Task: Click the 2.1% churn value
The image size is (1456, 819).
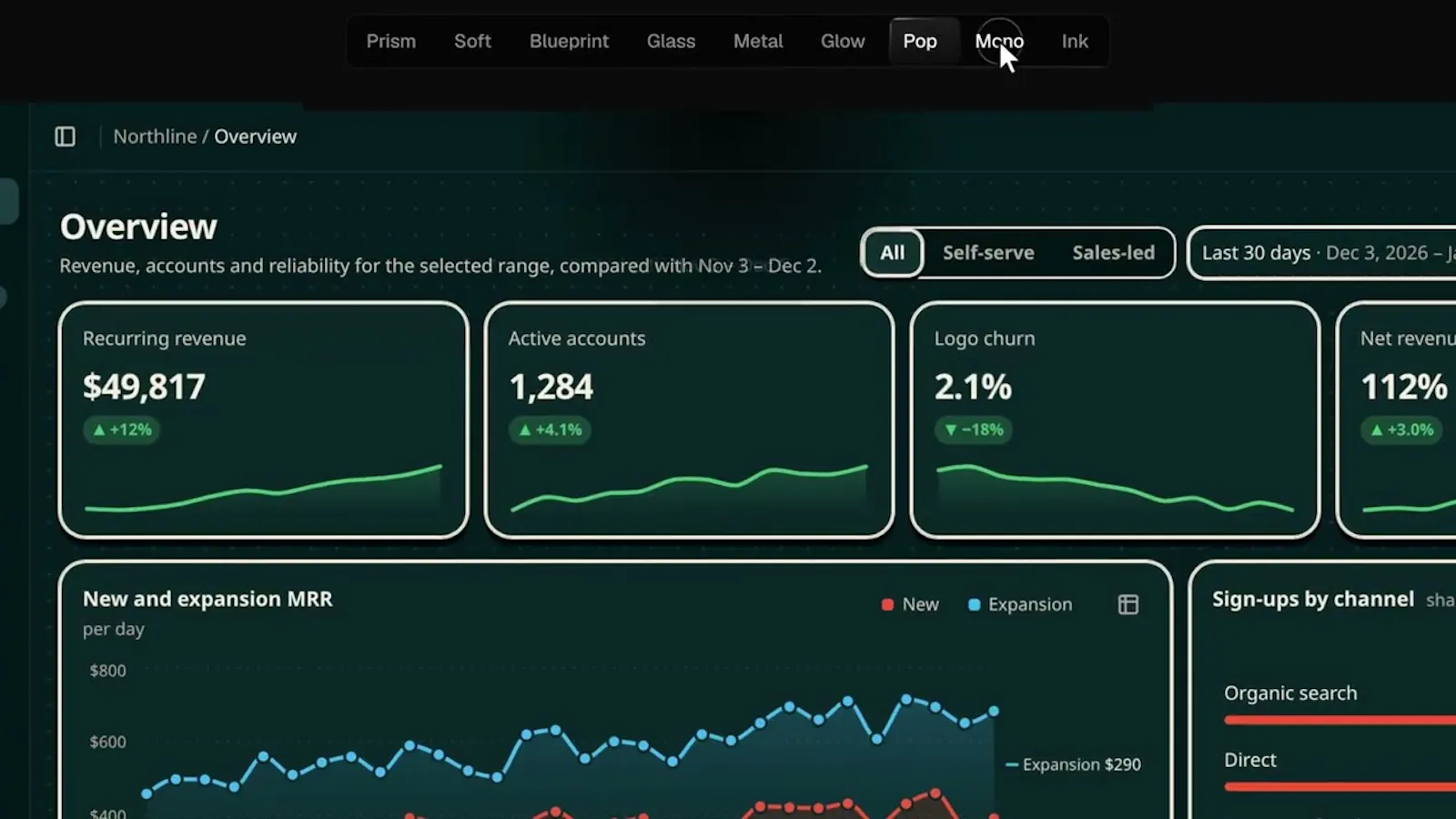Action: 973,387
